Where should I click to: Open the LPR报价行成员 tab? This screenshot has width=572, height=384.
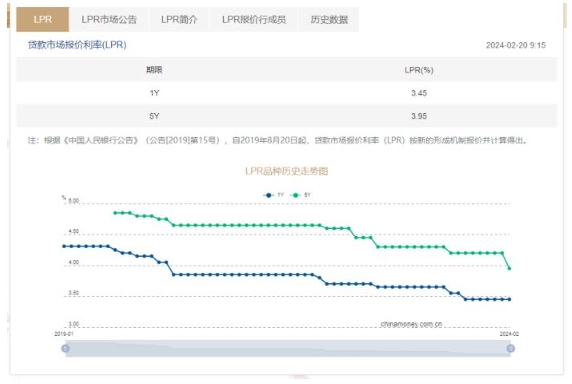click(x=254, y=19)
